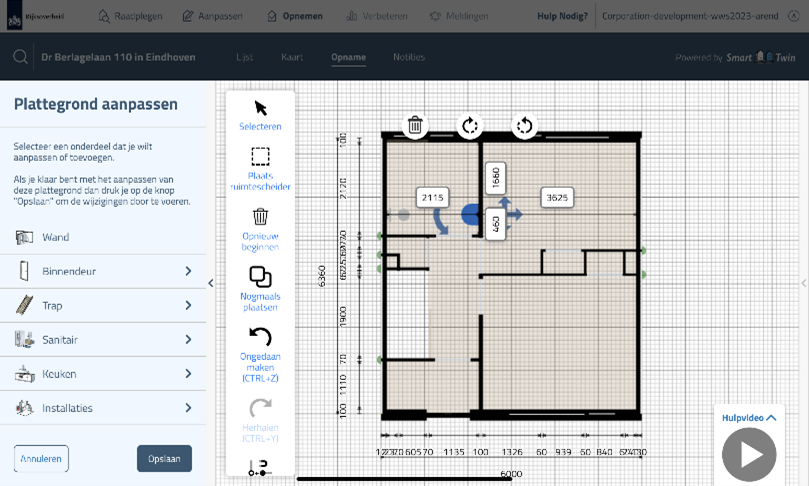Rotate door counterclockwise above floor plan
The width and height of the screenshot is (809, 486).
524,126
